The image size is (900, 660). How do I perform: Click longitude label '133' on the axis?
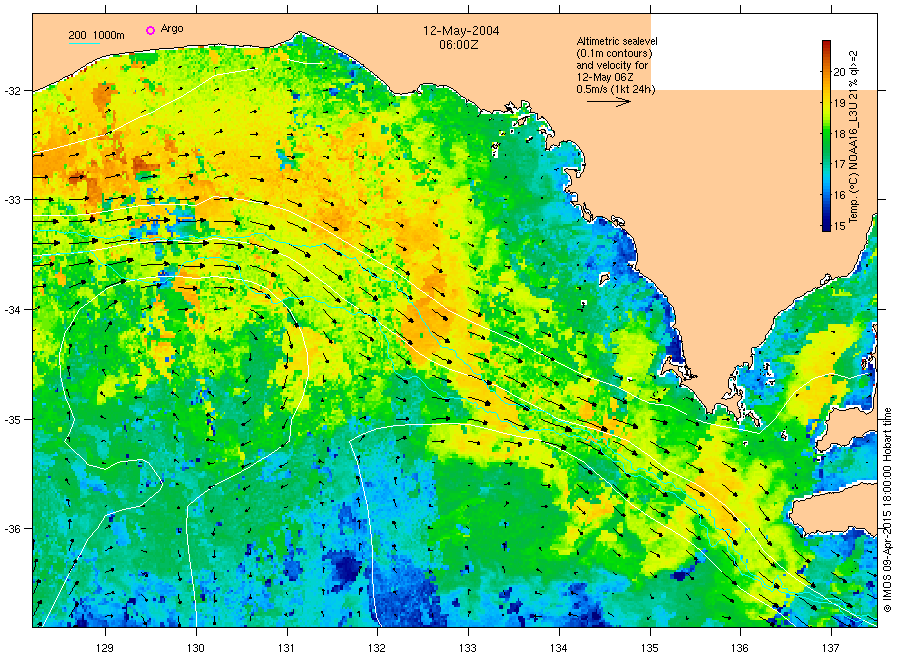coord(468,648)
